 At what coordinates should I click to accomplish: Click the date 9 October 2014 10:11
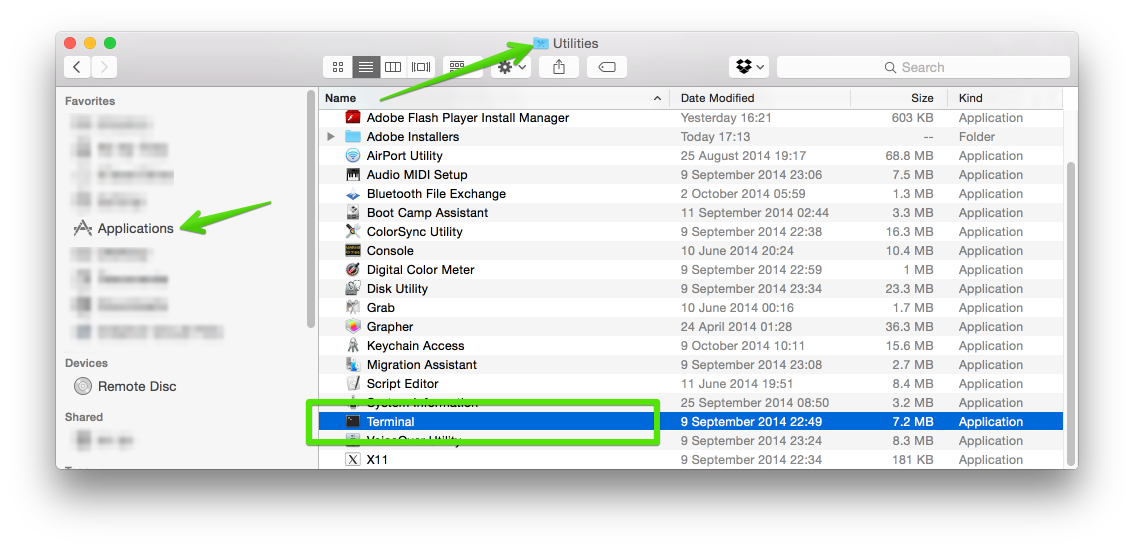743,346
